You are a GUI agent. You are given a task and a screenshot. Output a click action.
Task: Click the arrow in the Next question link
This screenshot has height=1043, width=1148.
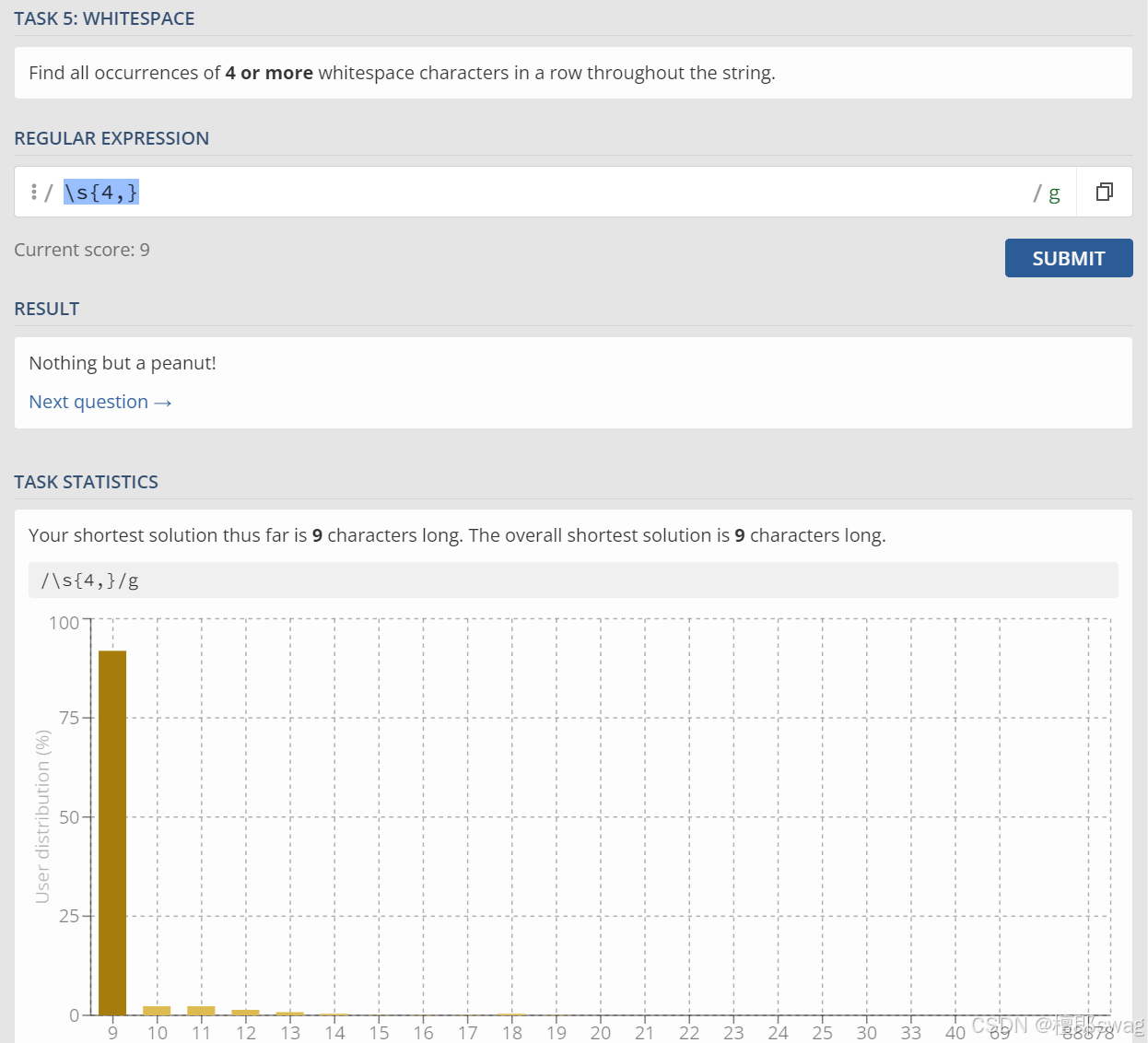[x=164, y=402]
